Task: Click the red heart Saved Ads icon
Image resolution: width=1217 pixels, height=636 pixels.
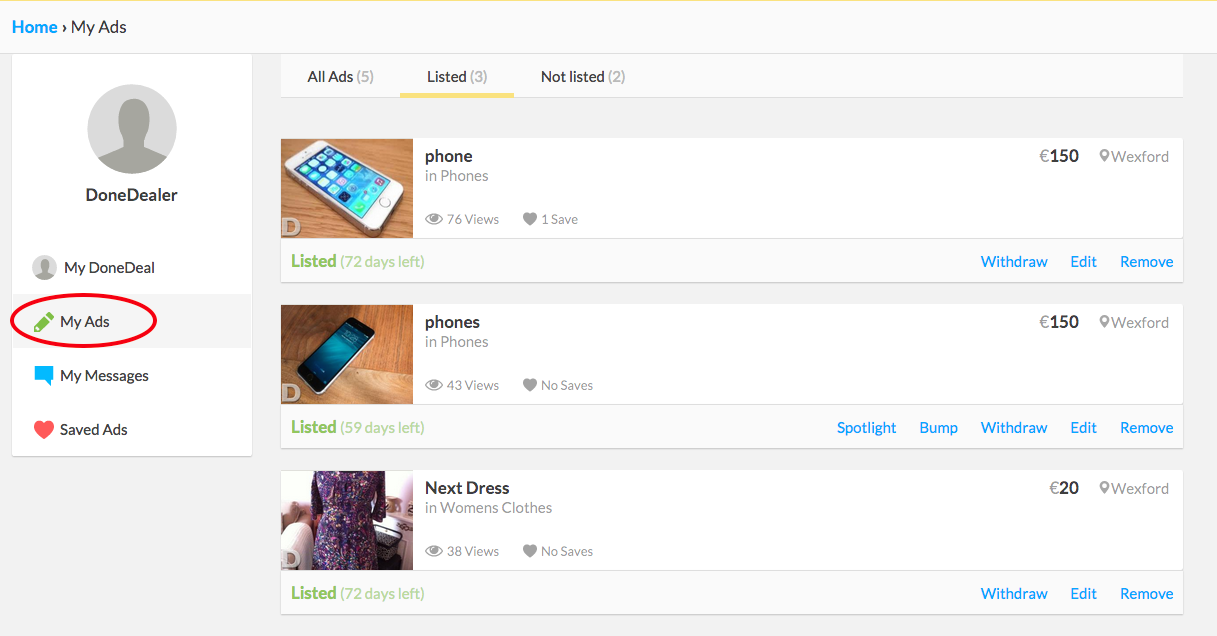Action: 43,430
